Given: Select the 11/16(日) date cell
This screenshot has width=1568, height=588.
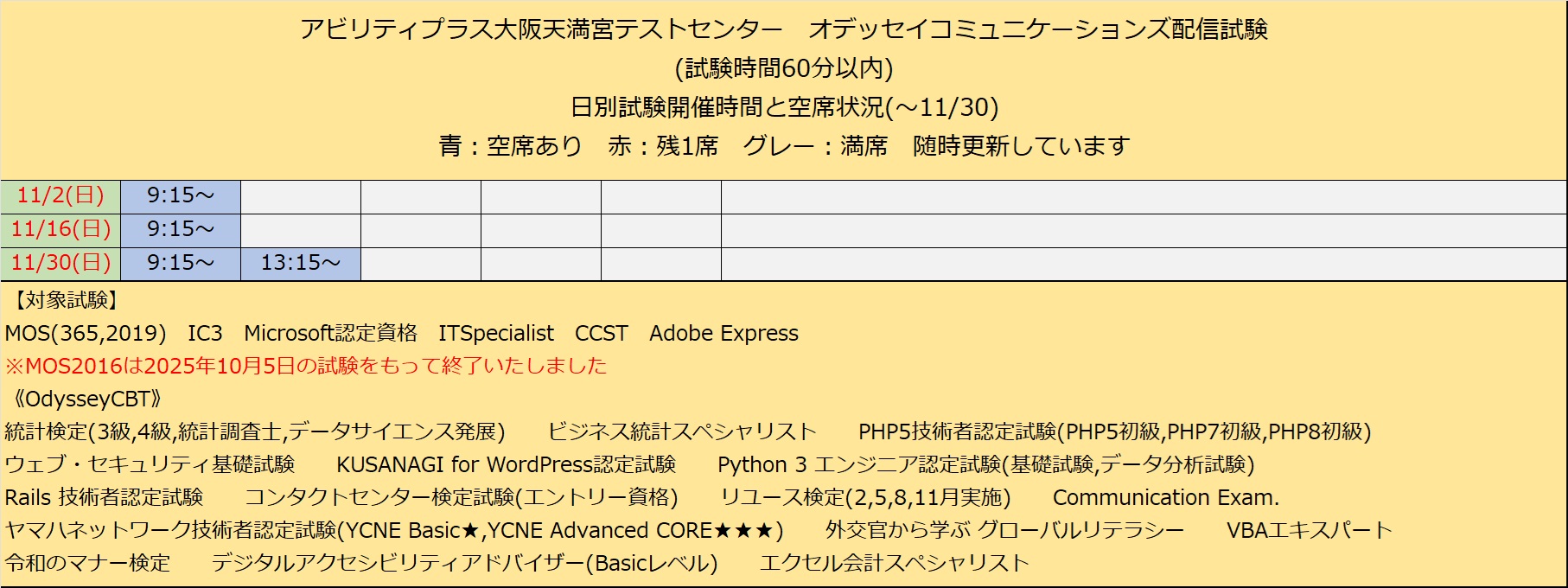Looking at the screenshot, I should click(61, 230).
